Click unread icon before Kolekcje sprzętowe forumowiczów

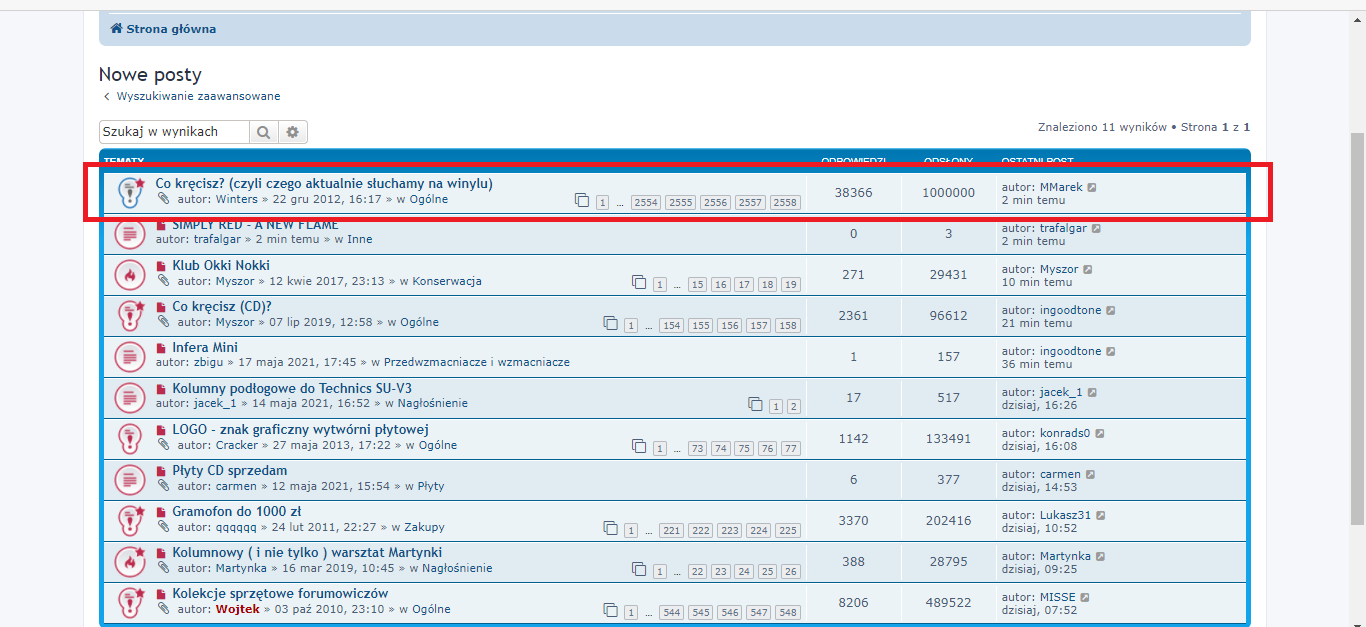pyautogui.click(x=161, y=594)
